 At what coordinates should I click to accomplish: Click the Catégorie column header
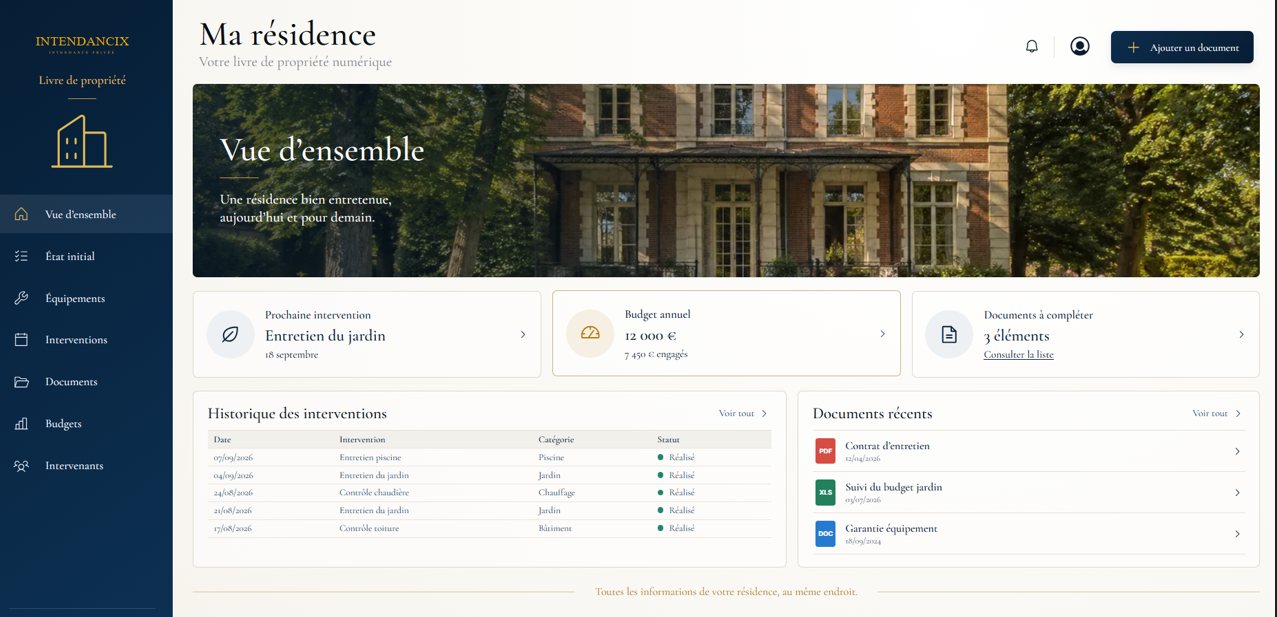click(556, 440)
